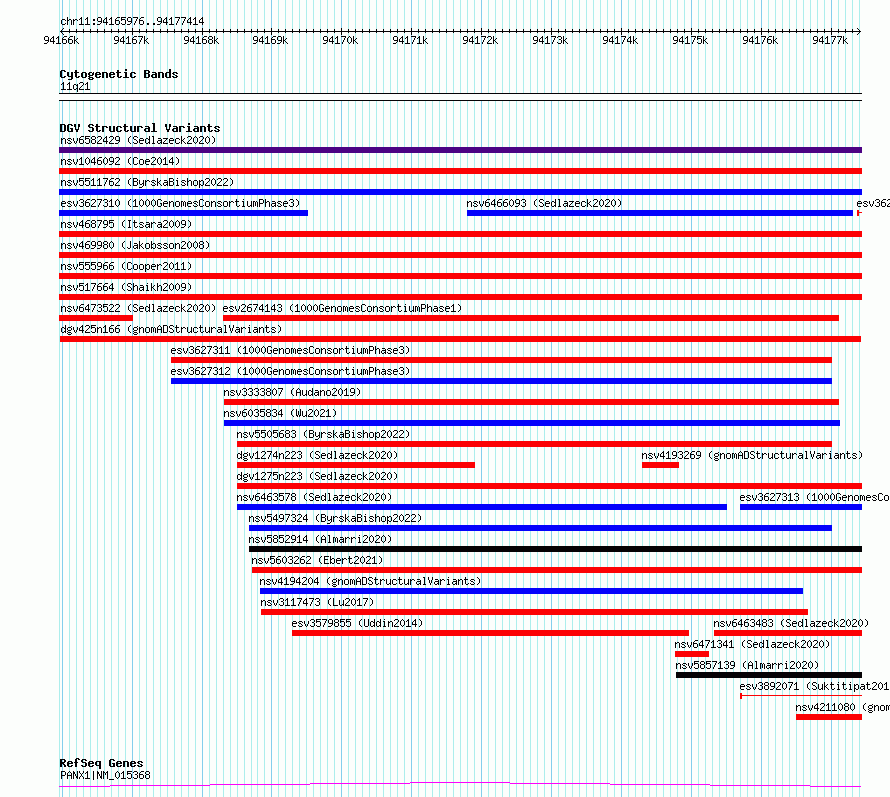This screenshot has width=890, height=797.
Task: Click the PANX1|NM_015368 gene label
Action: pyautogui.click(x=105, y=775)
